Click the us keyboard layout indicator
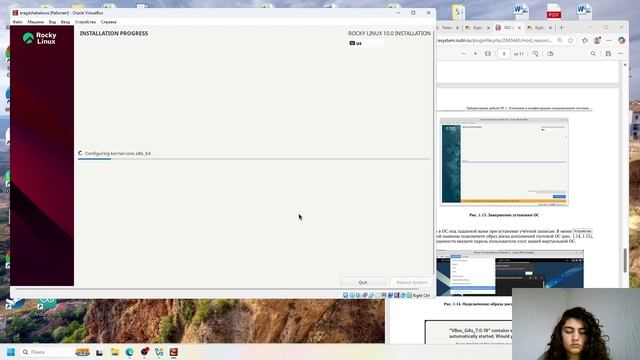Viewport: 640px width, 360px height. tap(366, 43)
